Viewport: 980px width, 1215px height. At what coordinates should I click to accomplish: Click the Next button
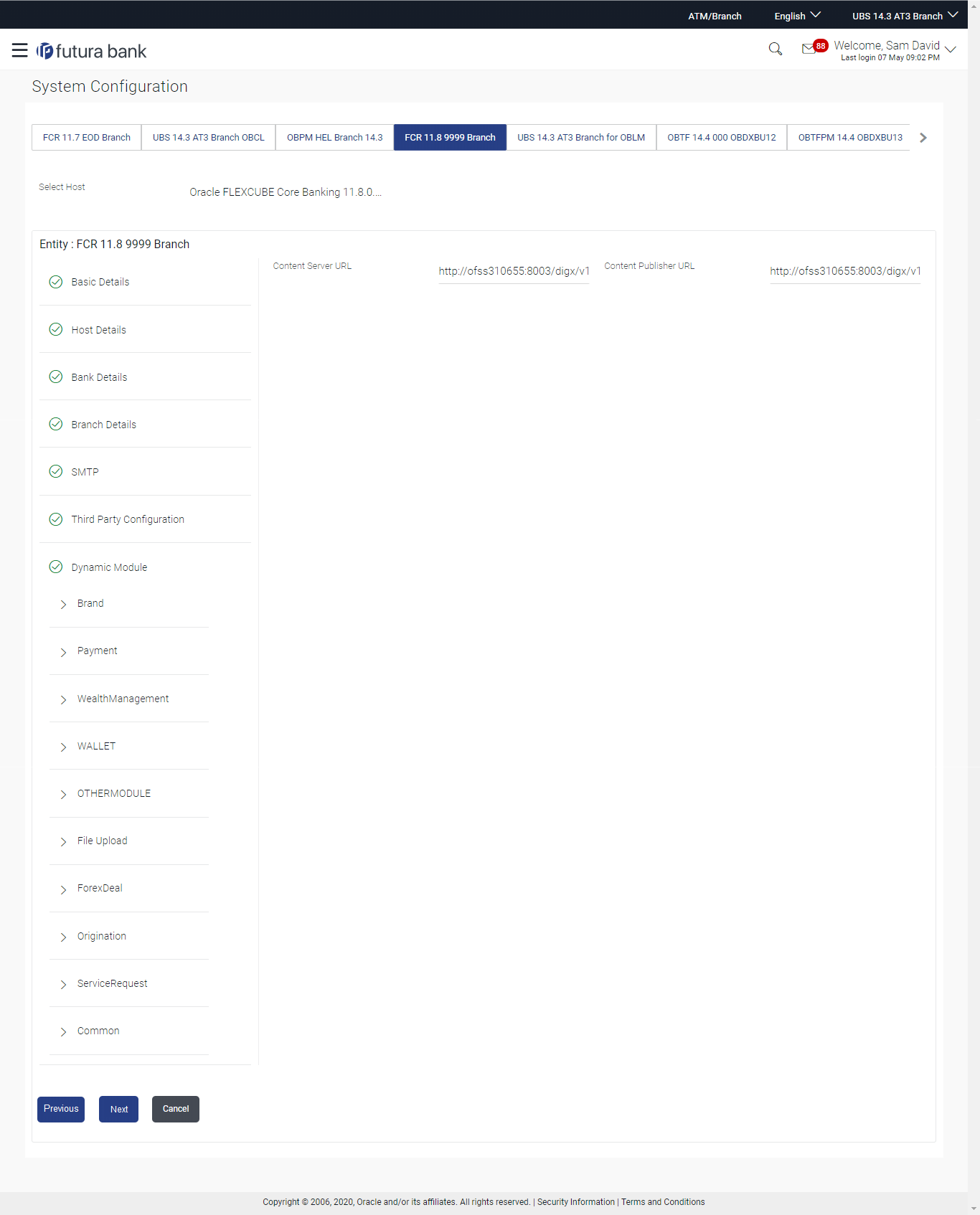click(119, 1109)
